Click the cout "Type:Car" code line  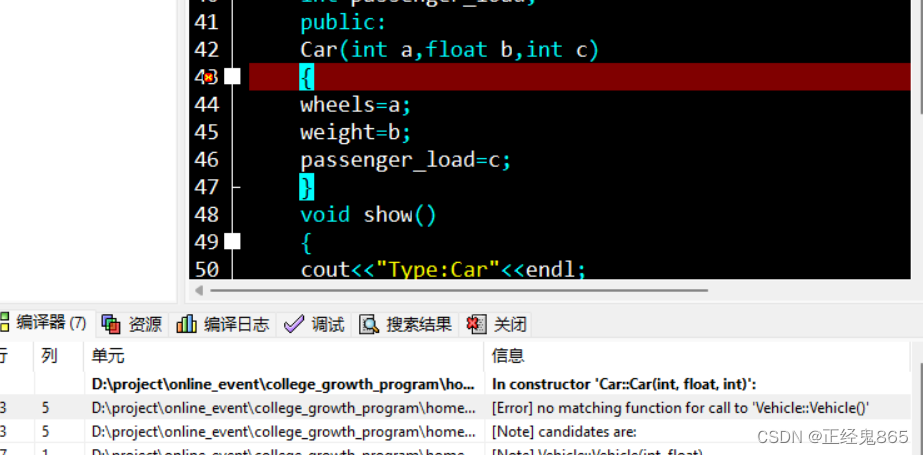[443, 270]
